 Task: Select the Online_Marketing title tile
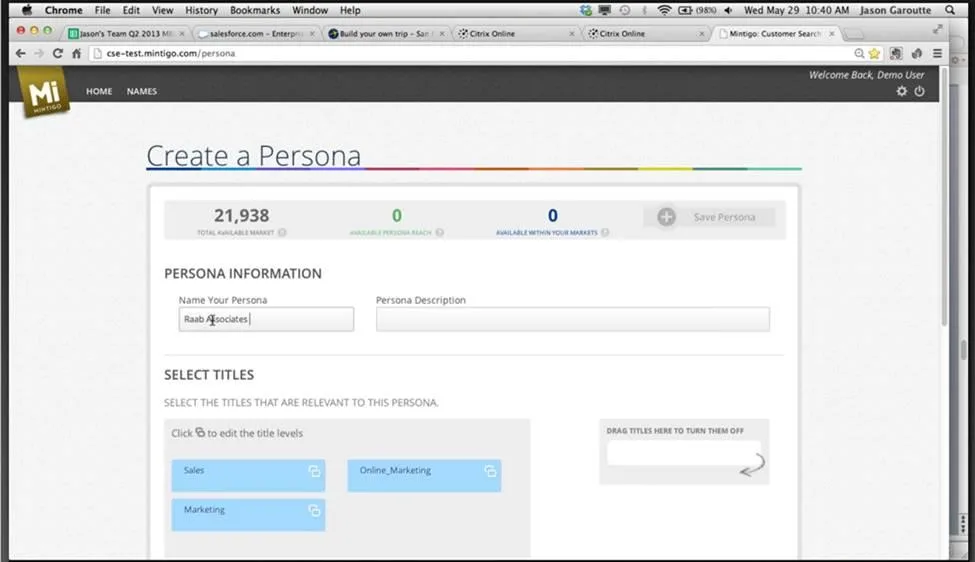point(424,476)
